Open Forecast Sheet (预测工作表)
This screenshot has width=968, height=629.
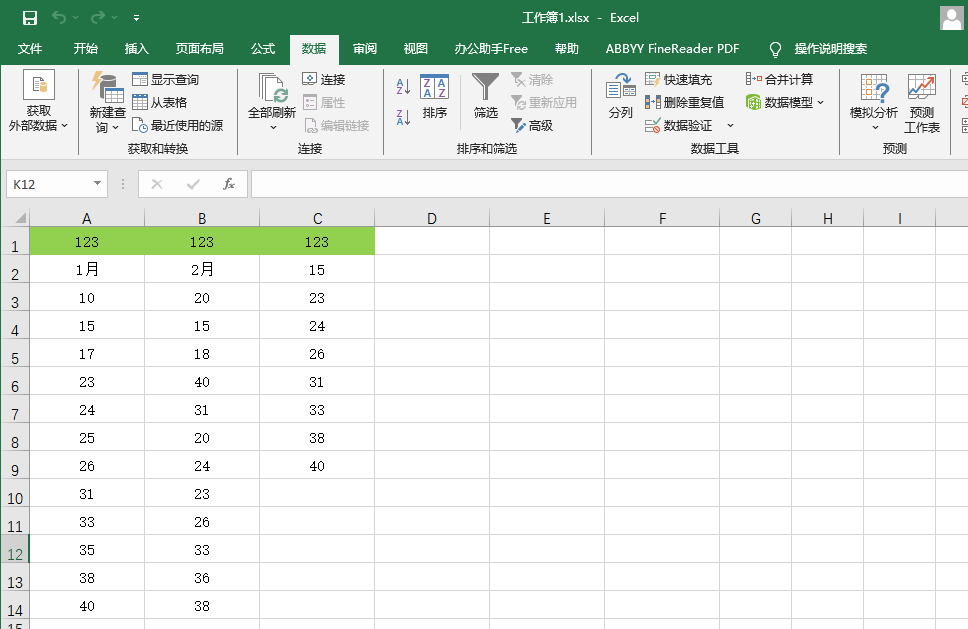(922, 103)
